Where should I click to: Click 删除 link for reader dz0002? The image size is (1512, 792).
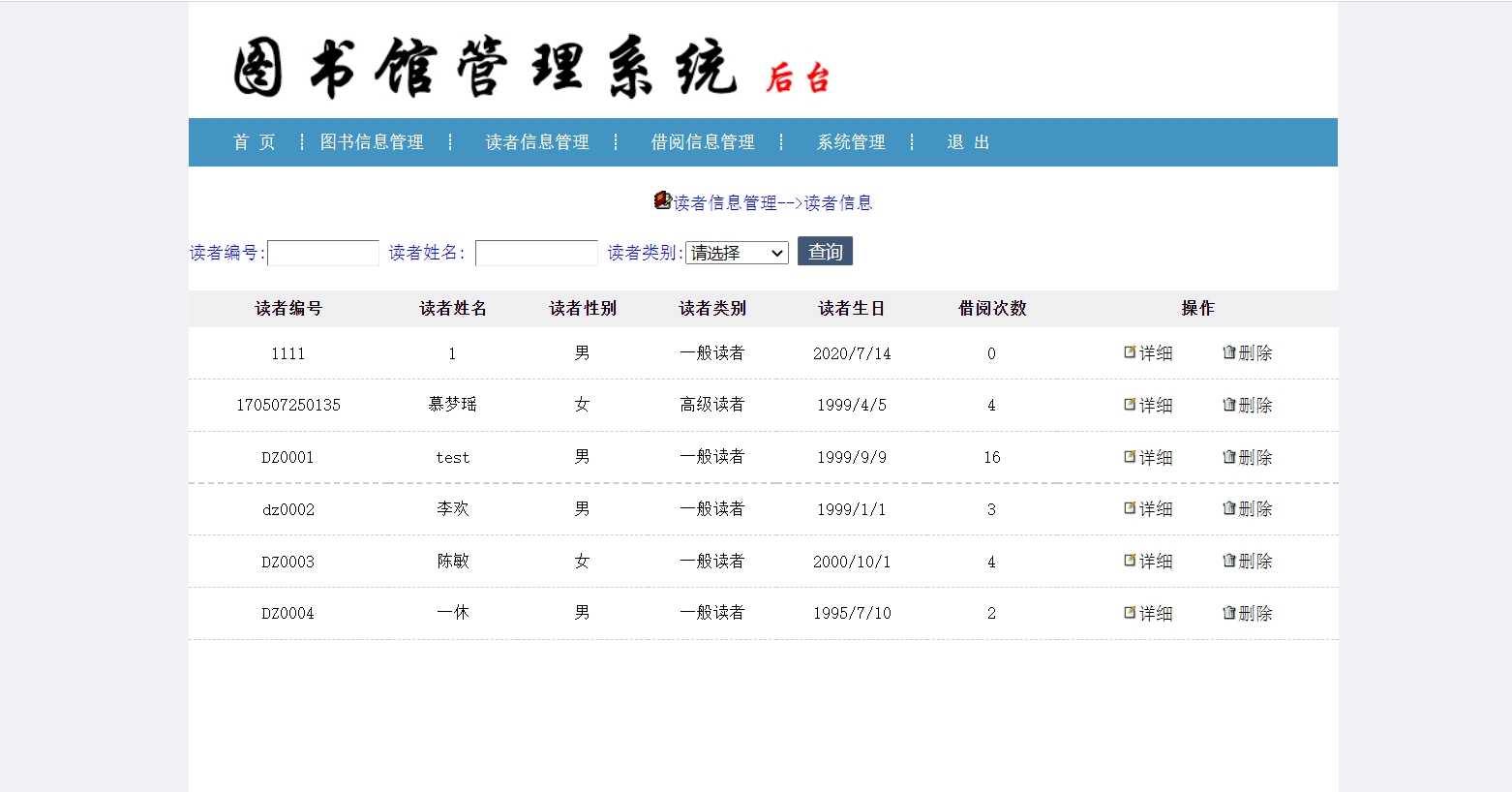click(1255, 509)
